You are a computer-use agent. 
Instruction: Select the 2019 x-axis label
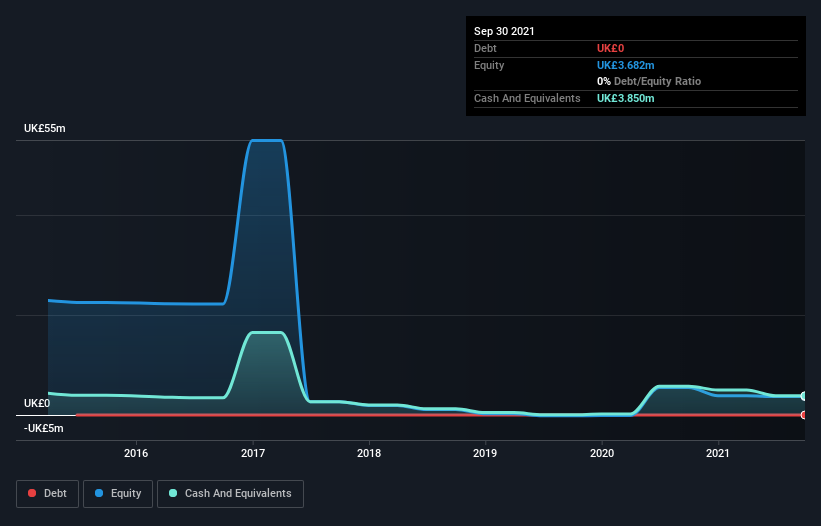[x=485, y=453]
